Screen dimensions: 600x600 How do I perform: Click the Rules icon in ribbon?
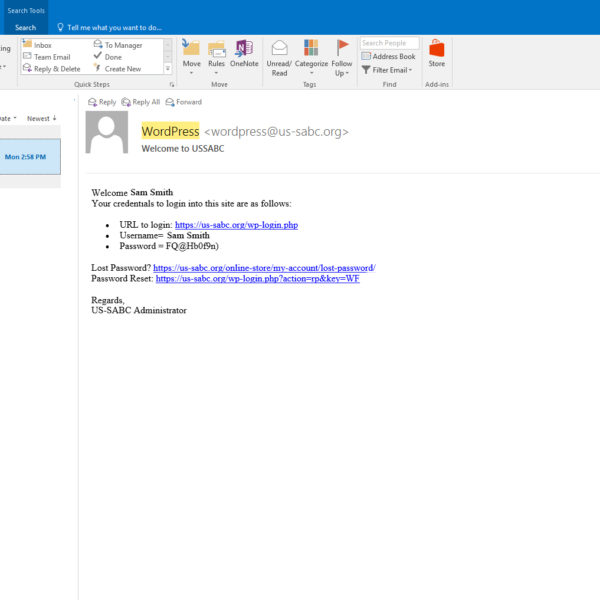216,55
